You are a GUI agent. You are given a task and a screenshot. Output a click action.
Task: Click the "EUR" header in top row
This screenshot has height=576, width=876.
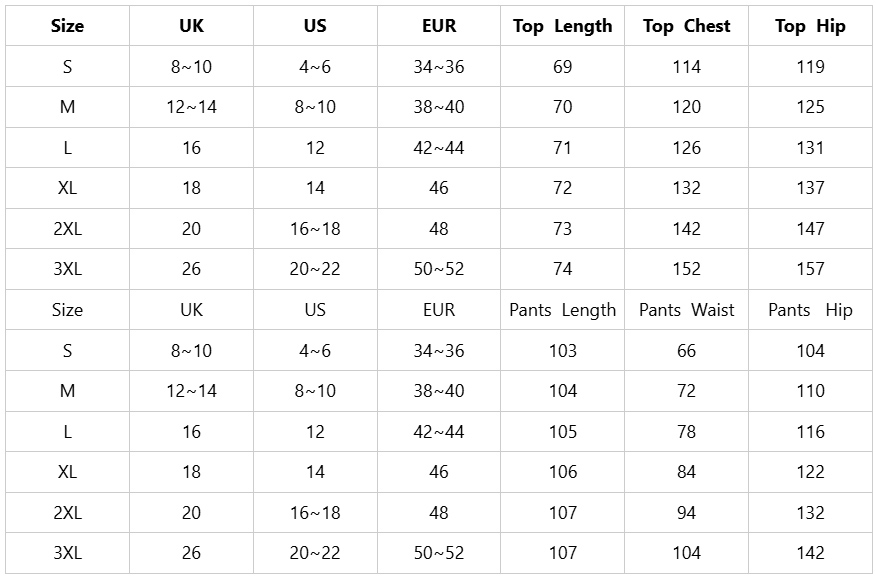(x=439, y=26)
